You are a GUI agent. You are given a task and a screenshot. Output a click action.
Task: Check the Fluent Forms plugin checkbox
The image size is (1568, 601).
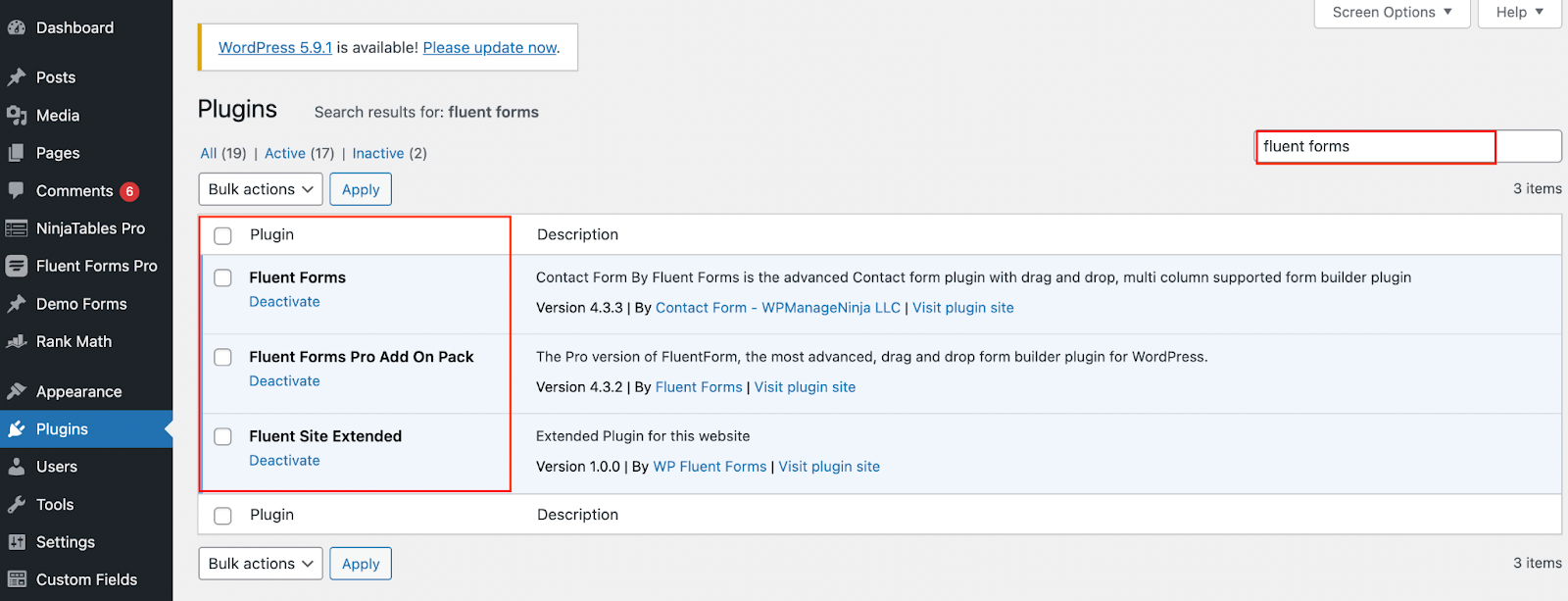tap(223, 278)
